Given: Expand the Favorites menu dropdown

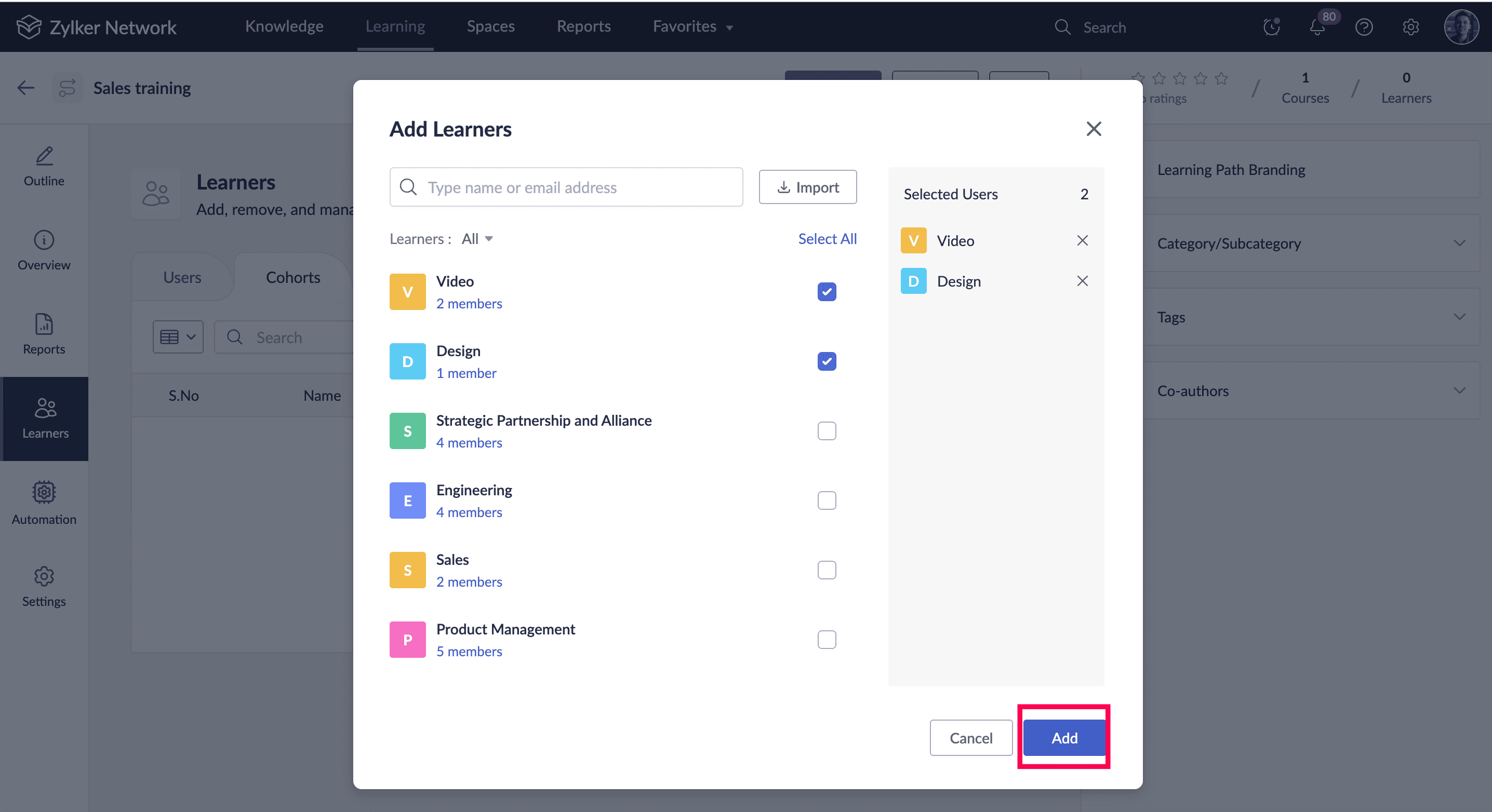Looking at the screenshot, I should click(x=692, y=26).
